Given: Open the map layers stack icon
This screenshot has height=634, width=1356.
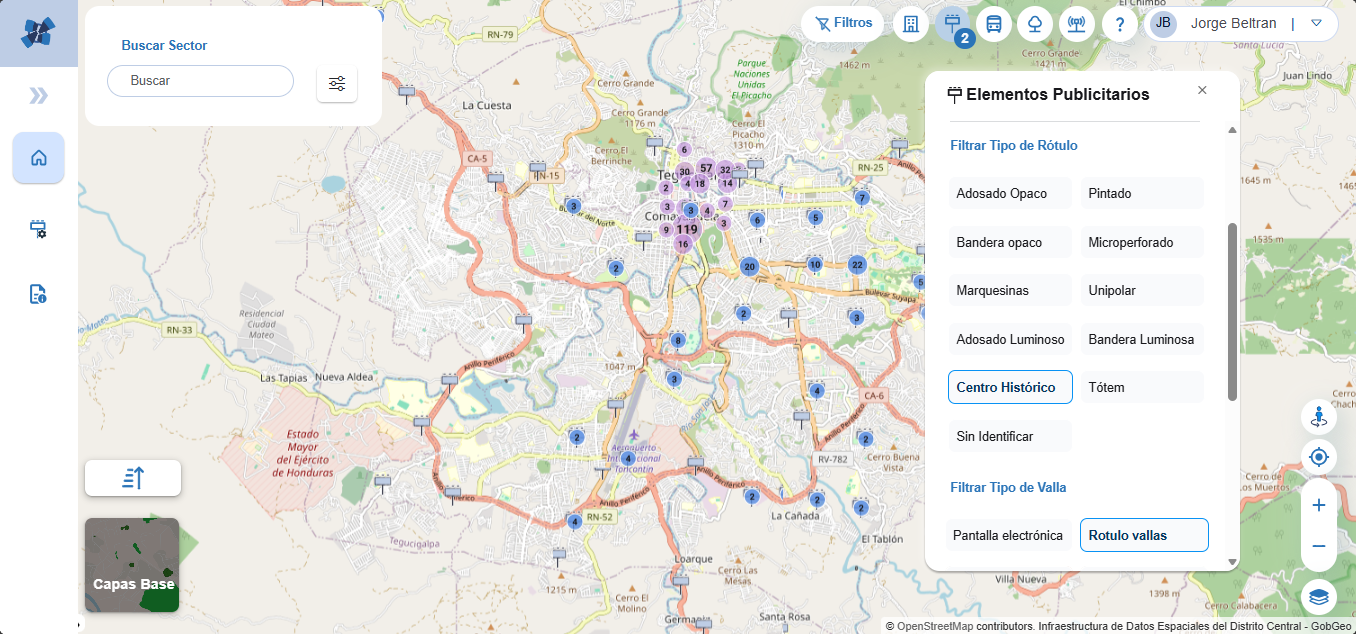Looking at the screenshot, I should pos(1318,597).
